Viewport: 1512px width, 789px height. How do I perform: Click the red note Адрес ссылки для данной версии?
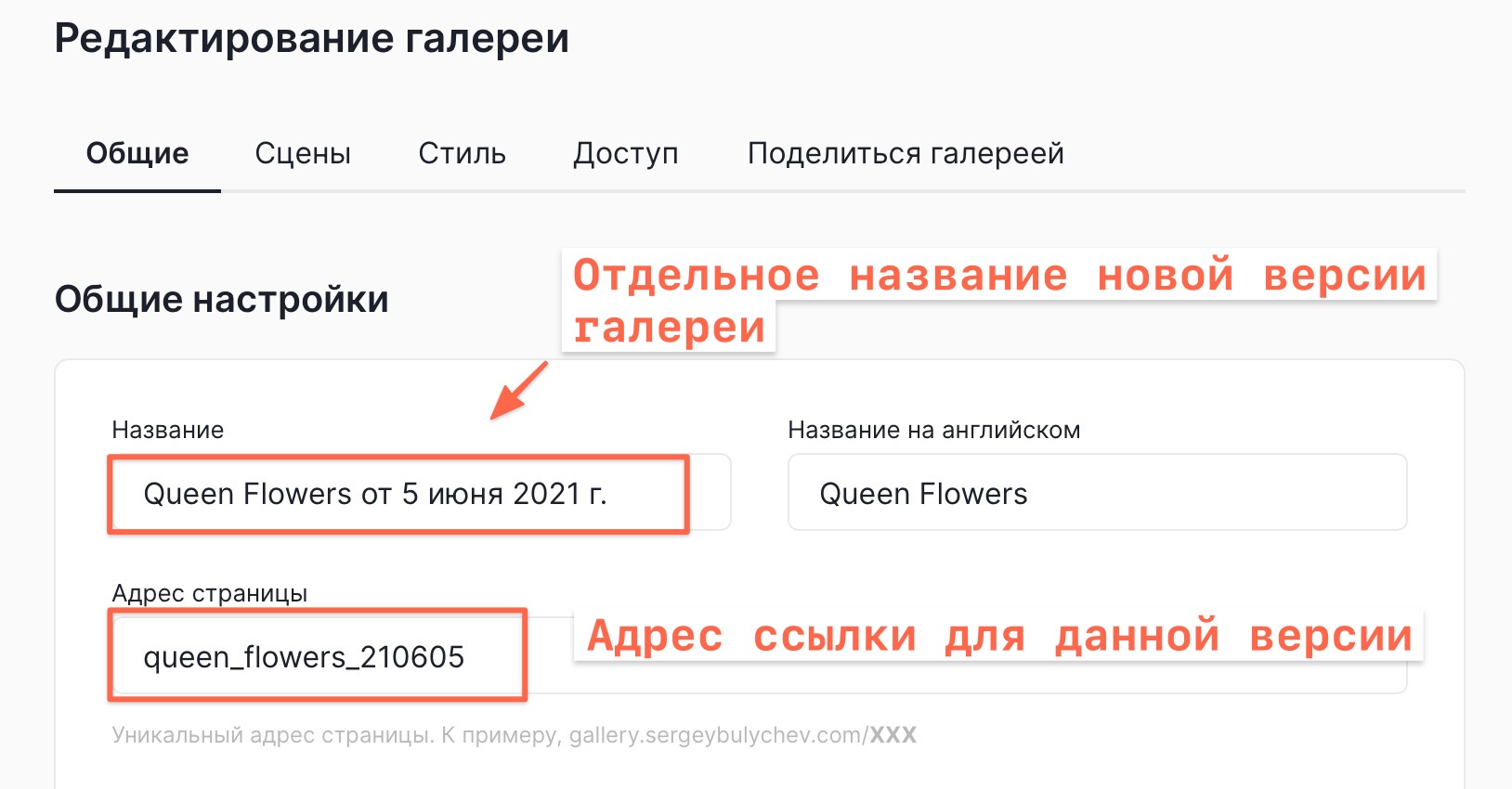coord(998,637)
